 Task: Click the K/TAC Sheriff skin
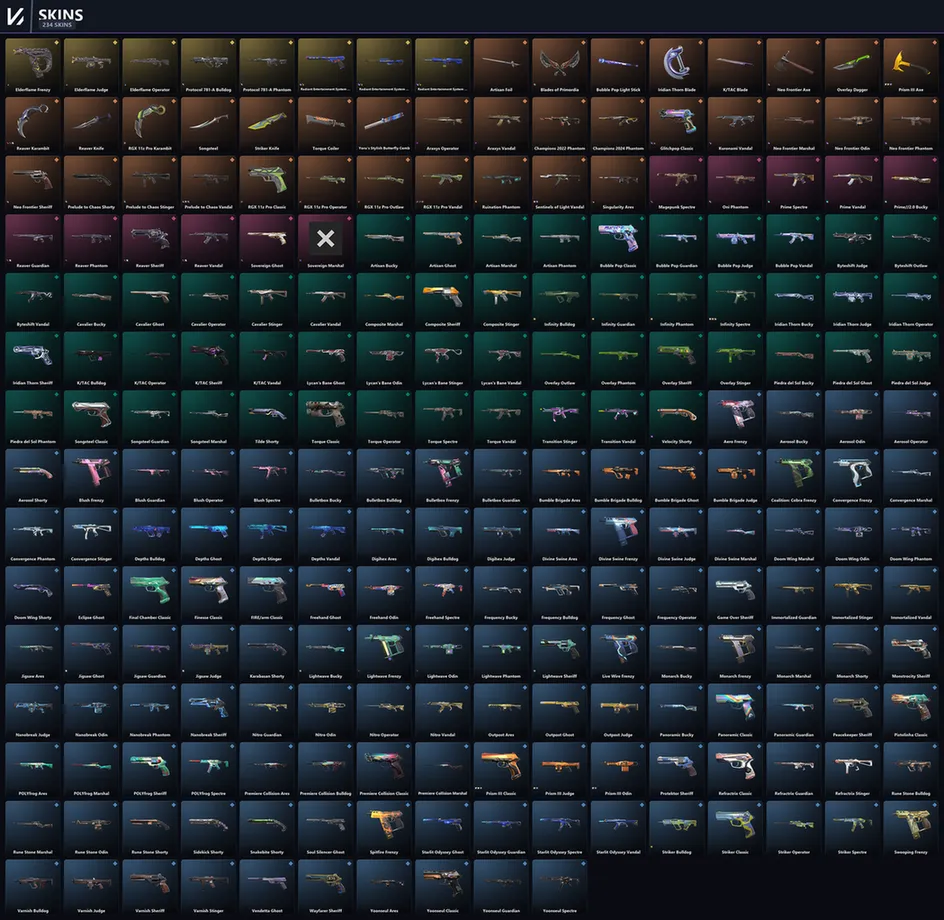pos(208,359)
